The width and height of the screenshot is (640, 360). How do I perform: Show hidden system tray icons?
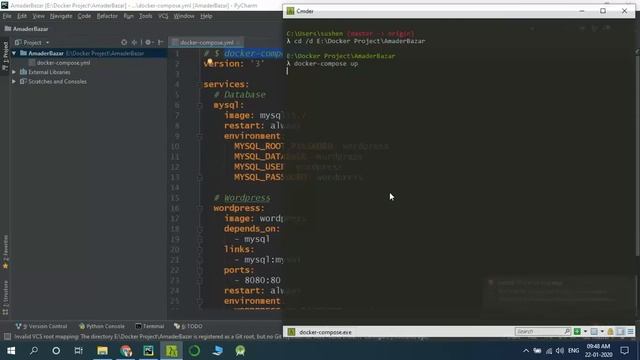[x=526, y=351]
